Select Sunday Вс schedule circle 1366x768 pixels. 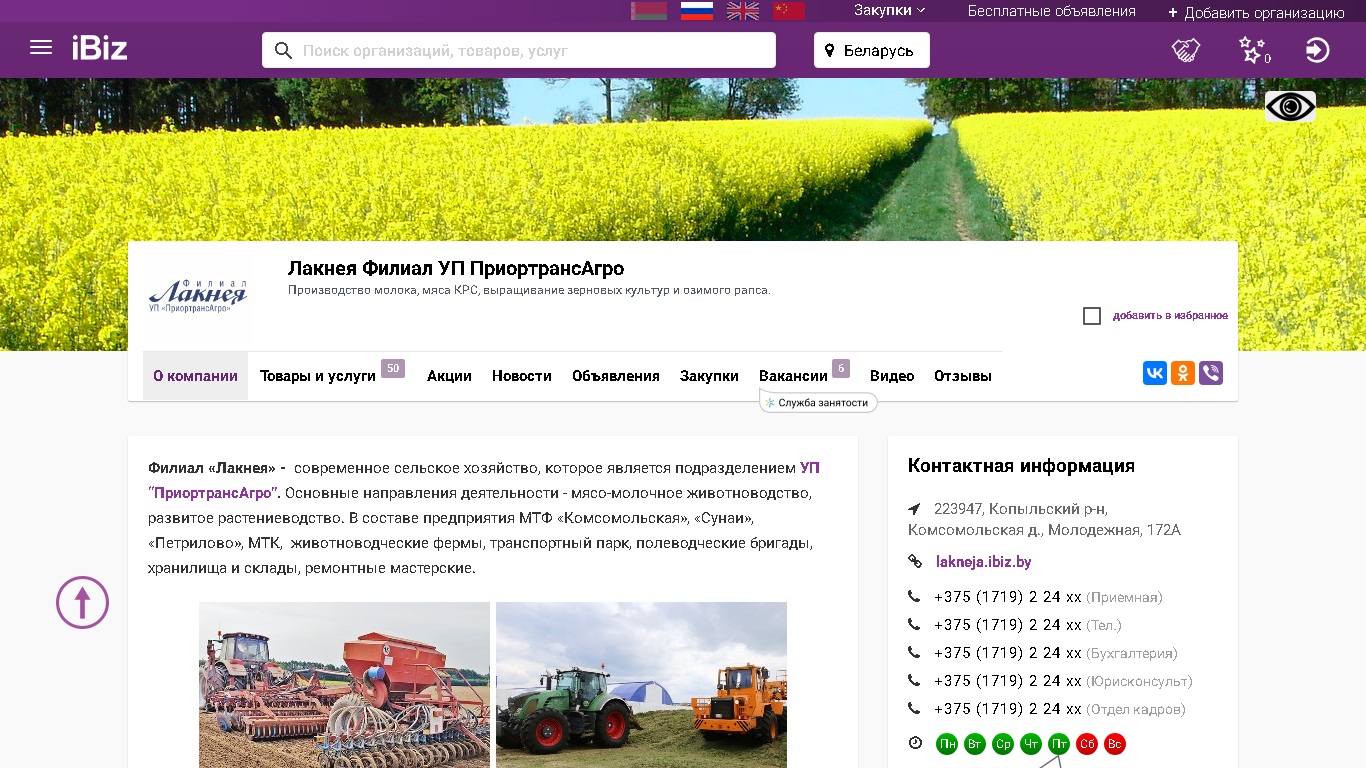pos(1115,744)
